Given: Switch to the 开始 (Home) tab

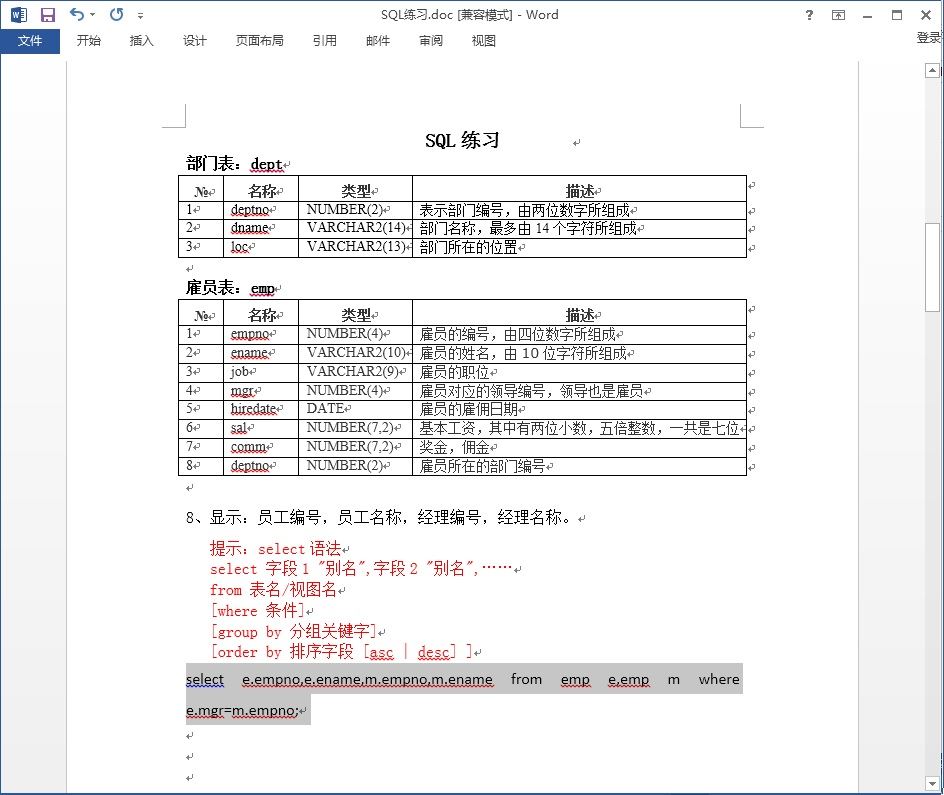Looking at the screenshot, I should click(88, 40).
